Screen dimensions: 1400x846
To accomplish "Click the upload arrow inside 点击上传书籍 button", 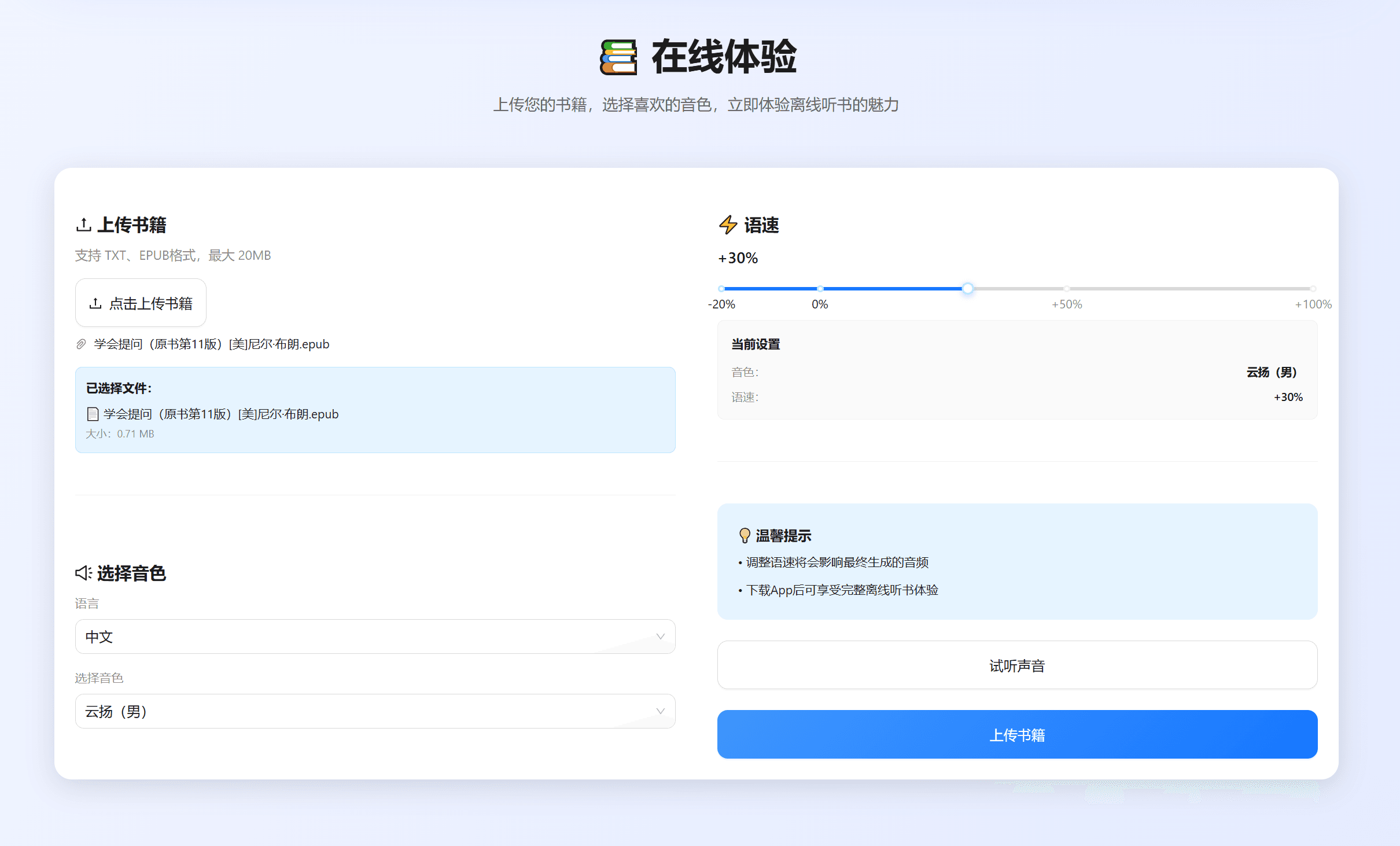I will pos(95,303).
